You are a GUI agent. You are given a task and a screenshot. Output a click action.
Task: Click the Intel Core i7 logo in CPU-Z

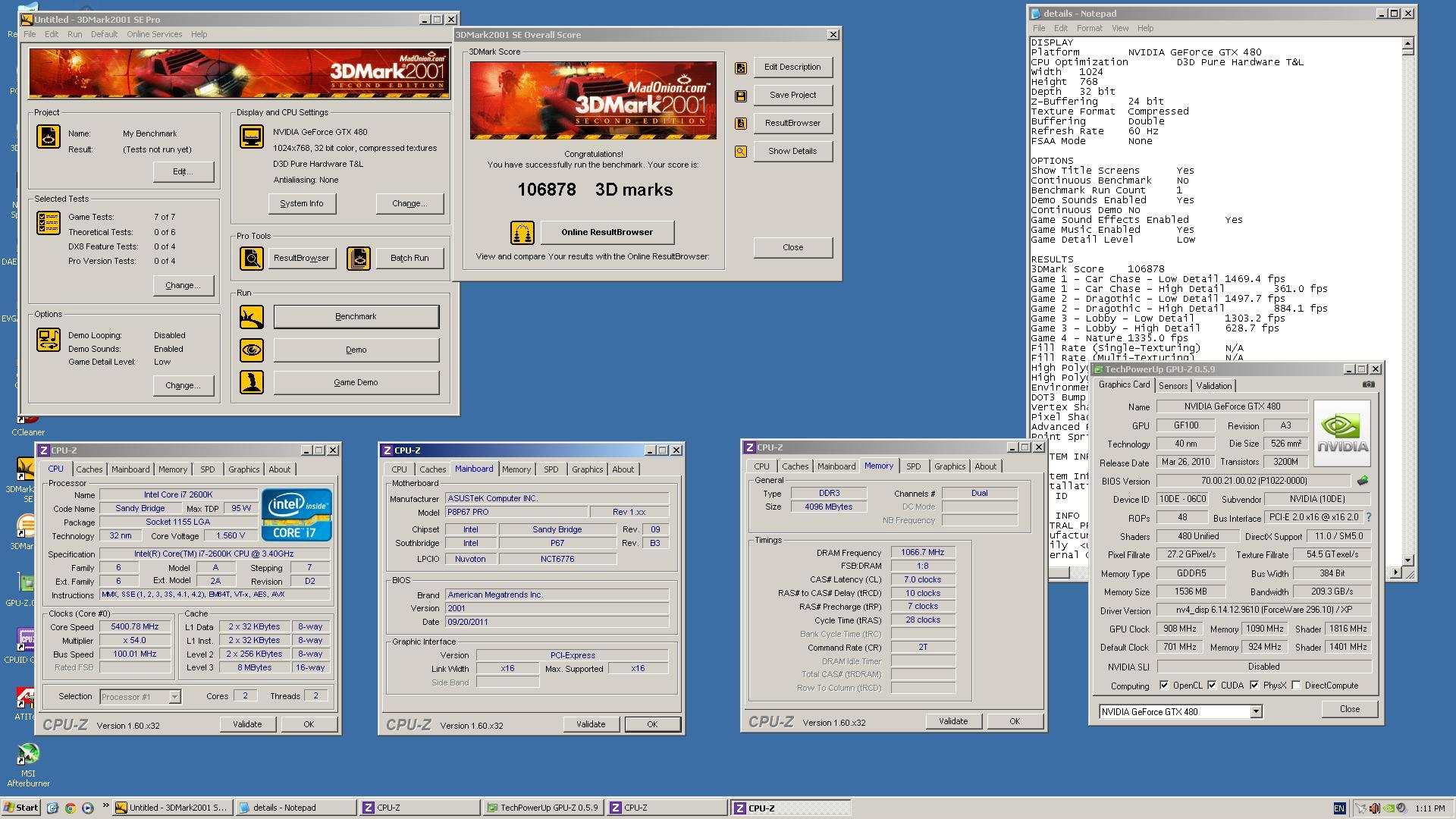pyautogui.click(x=297, y=514)
